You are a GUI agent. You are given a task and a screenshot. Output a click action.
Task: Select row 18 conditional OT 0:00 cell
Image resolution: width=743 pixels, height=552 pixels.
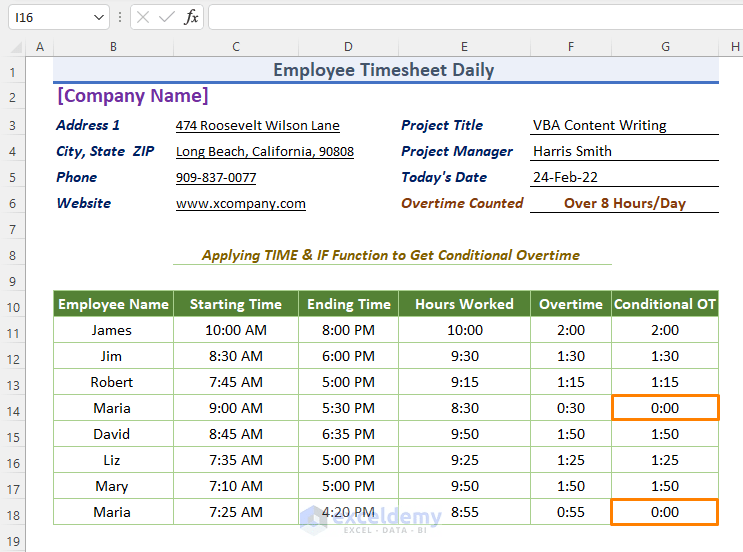click(665, 512)
